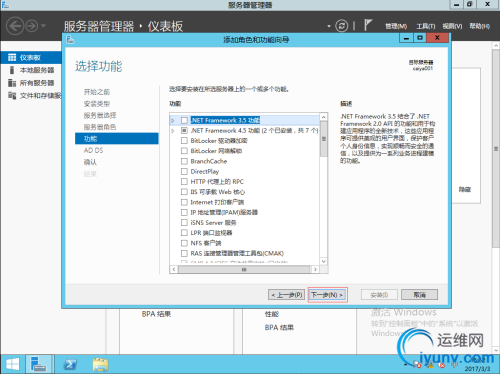Screen dimensions: 500x374
Task: Check the BitLocker network unlock checkbox
Action: [184, 151]
